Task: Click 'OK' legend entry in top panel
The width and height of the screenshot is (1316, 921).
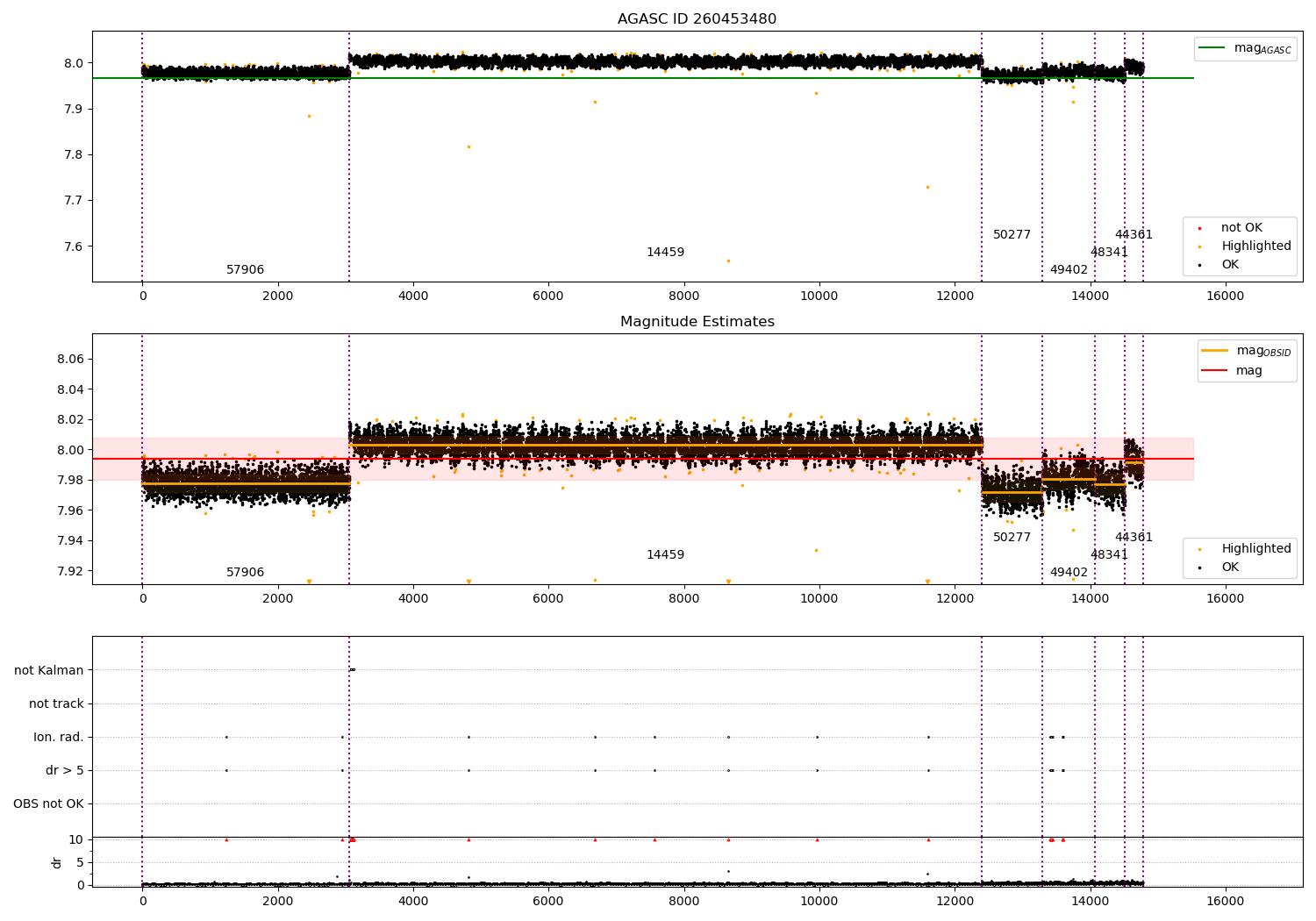Action: 1219,265
